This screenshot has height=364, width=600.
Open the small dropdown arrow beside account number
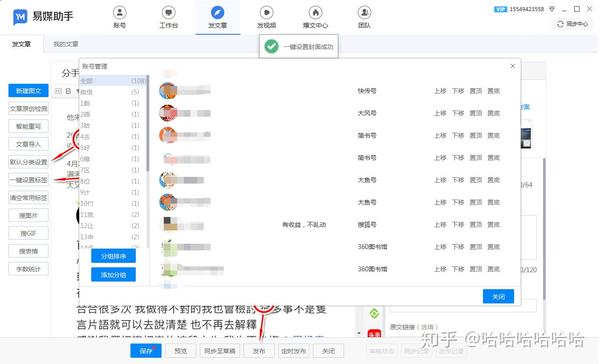[551, 9]
